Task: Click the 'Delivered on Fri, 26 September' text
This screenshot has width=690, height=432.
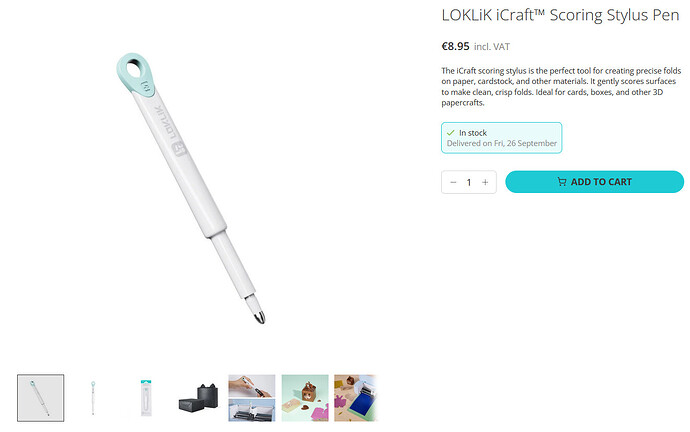Action: [502, 143]
